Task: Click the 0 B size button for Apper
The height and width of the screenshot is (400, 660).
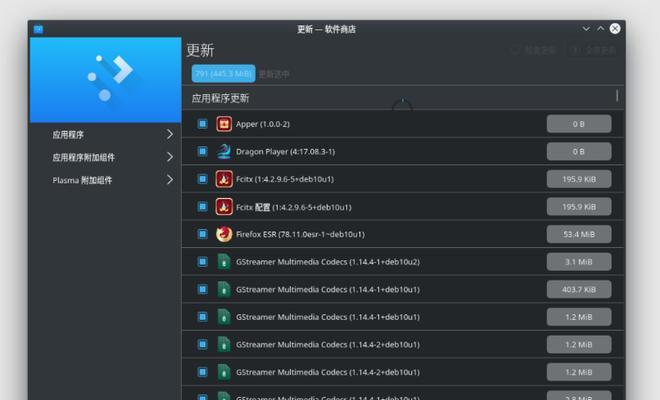Action: tap(579, 124)
